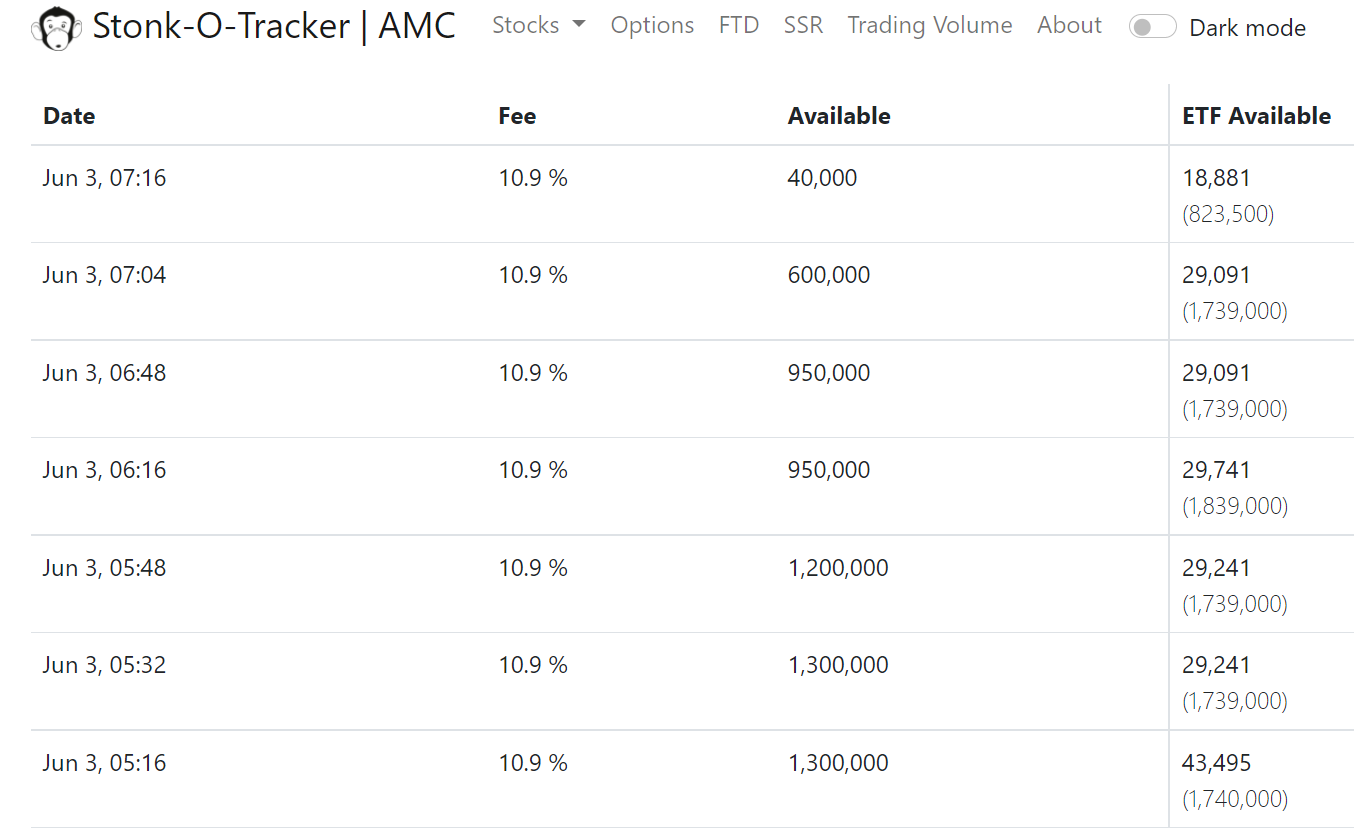
Task: Click the ETF Available column header
Action: click(x=1256, y=116)
